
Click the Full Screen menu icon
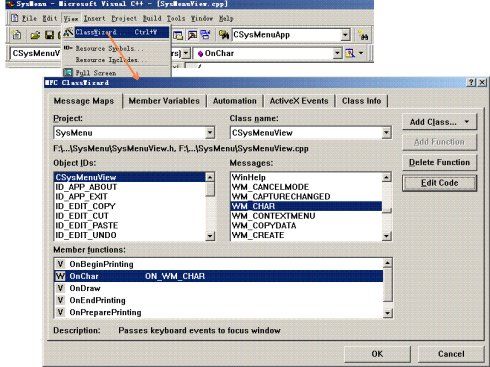(x=68, y=72)
